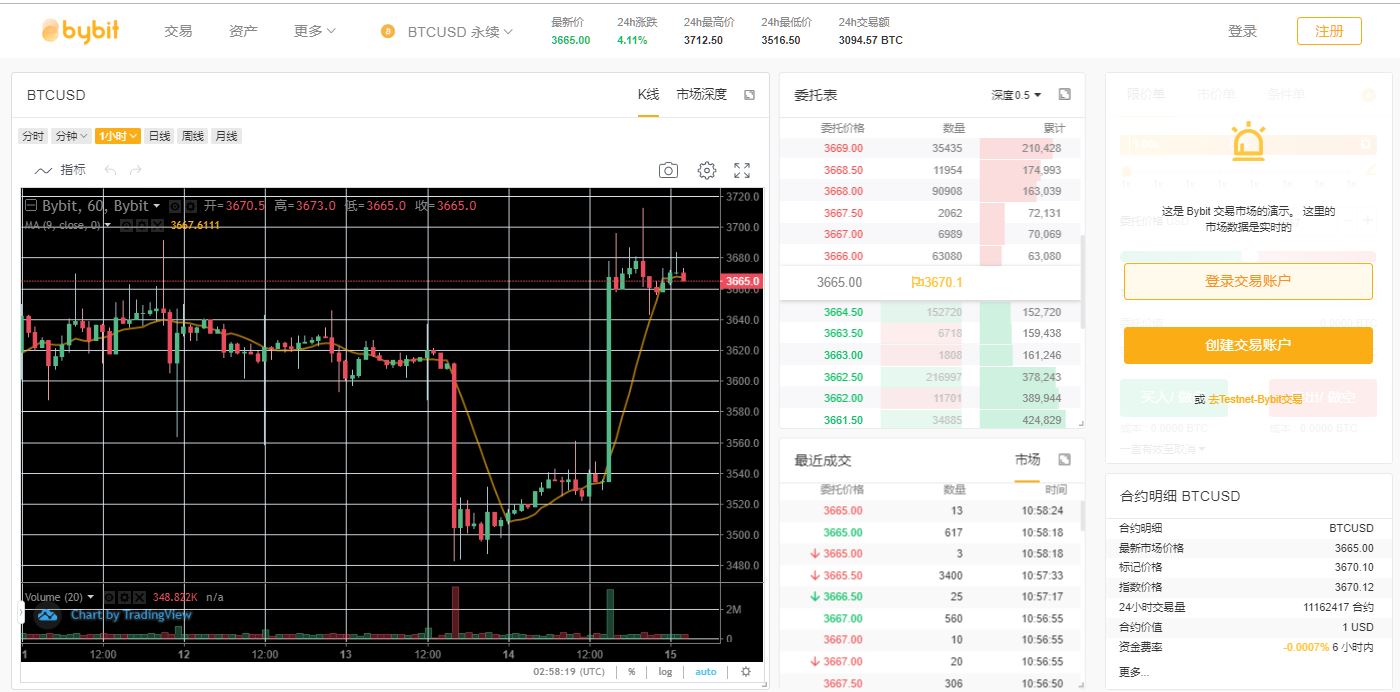Click the undo arrow in chart toolbar

(111, 170)
